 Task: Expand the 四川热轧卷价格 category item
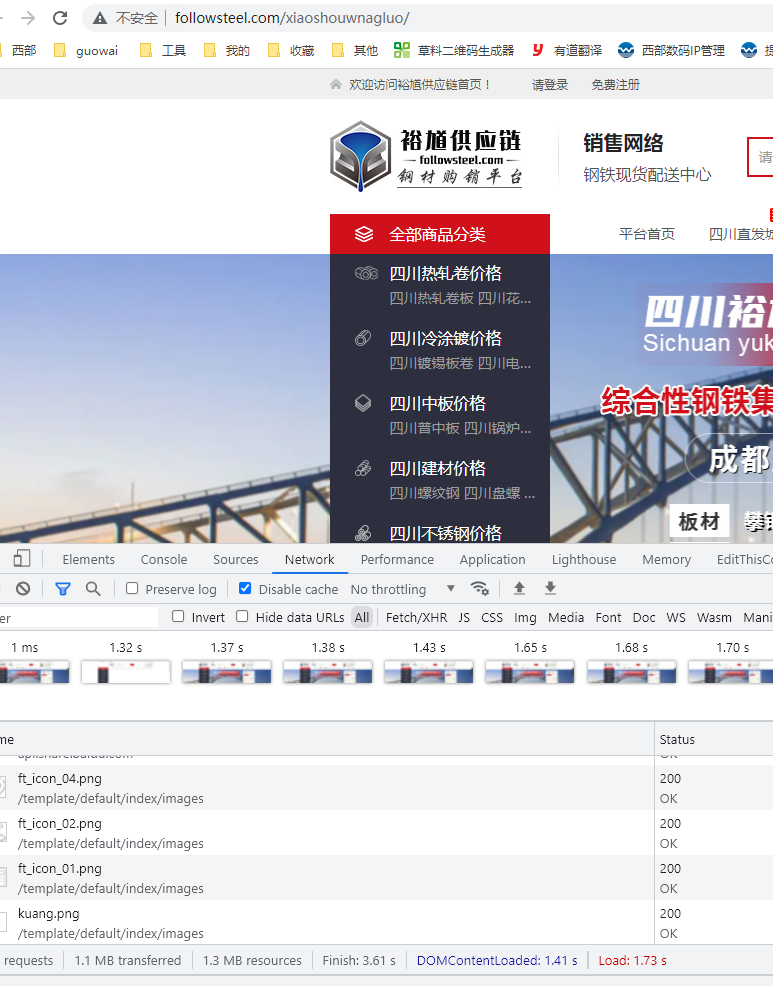pos(445,274)
